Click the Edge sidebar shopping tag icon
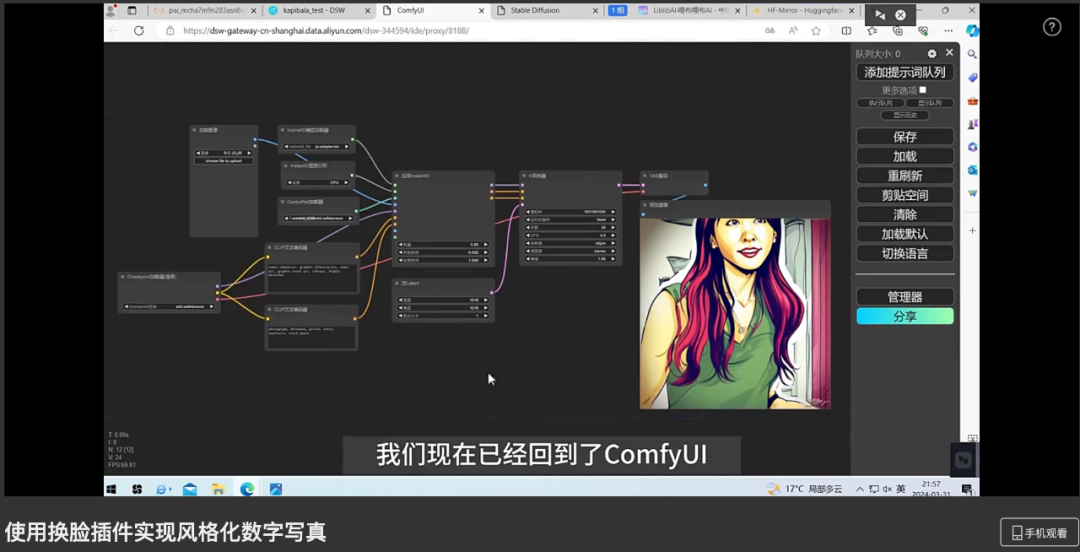 coord(973,78)
